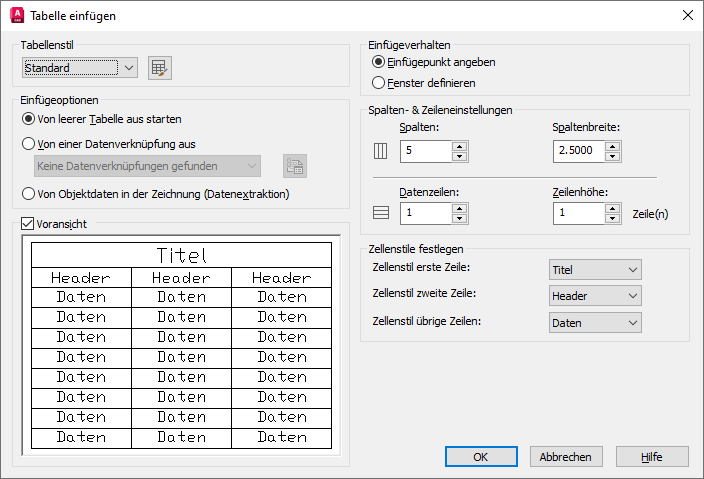Decrease the Spaltenbreite value
The image size is (704, 479).
click(x=612, y=157)
